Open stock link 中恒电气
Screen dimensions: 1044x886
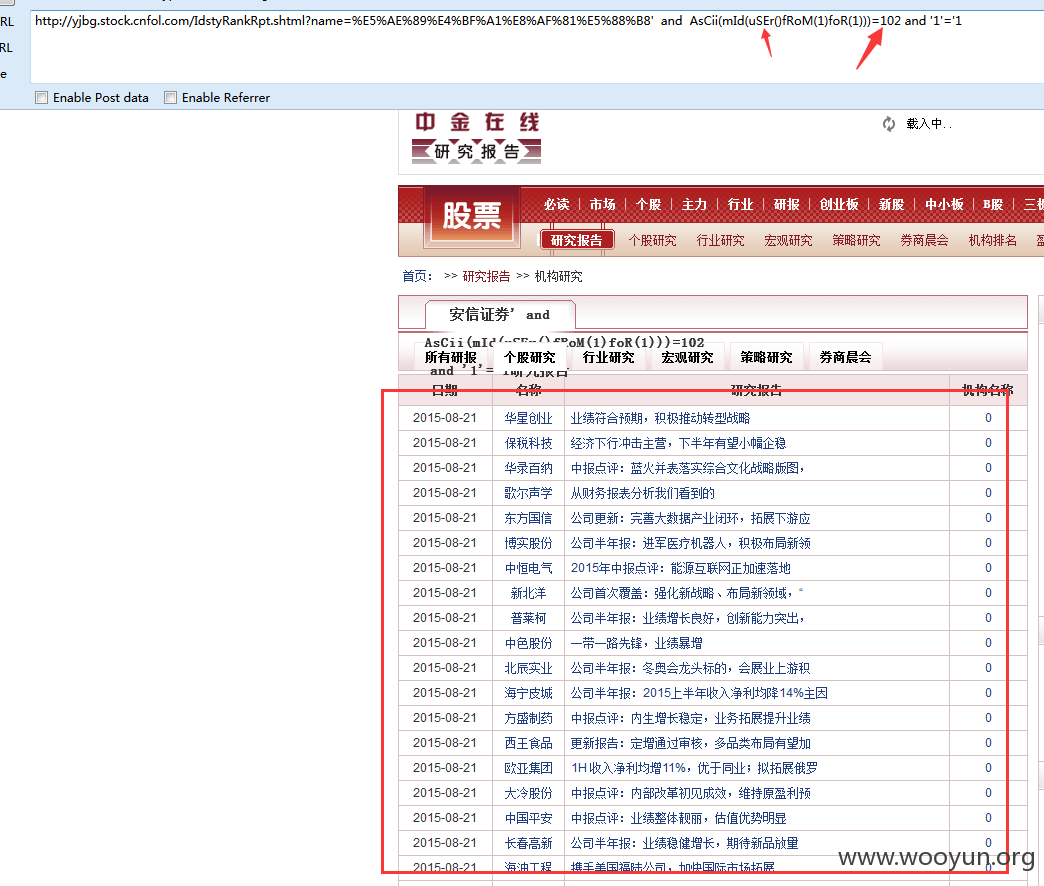click(x=528, y=568)
